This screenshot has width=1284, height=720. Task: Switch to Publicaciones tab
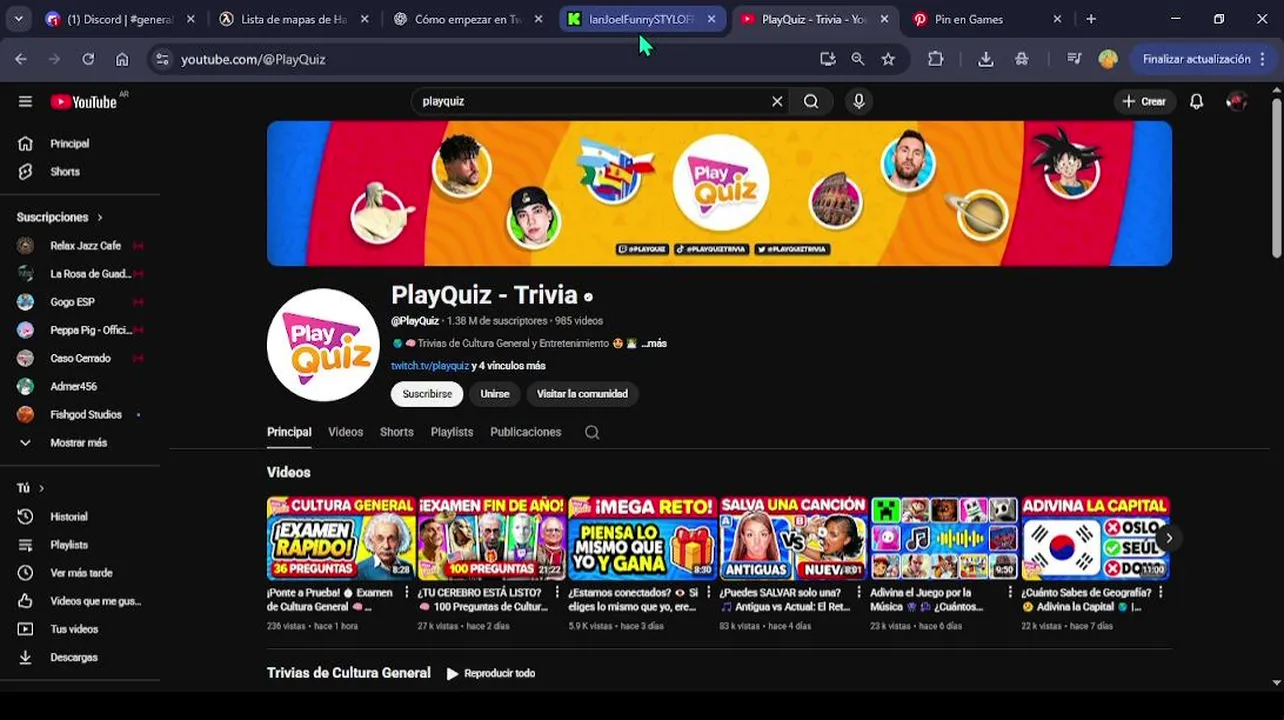coord(525,432)
